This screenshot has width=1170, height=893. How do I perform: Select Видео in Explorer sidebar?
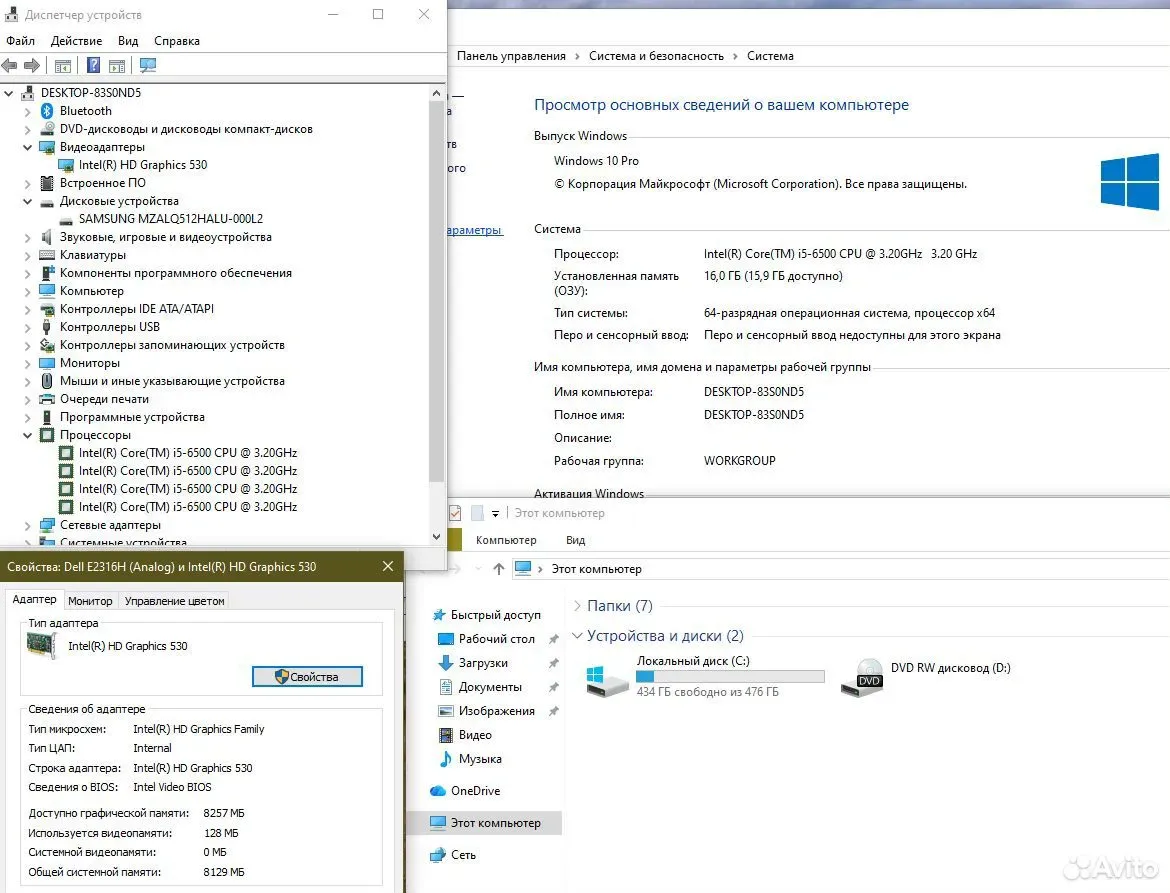click(475, 735)
